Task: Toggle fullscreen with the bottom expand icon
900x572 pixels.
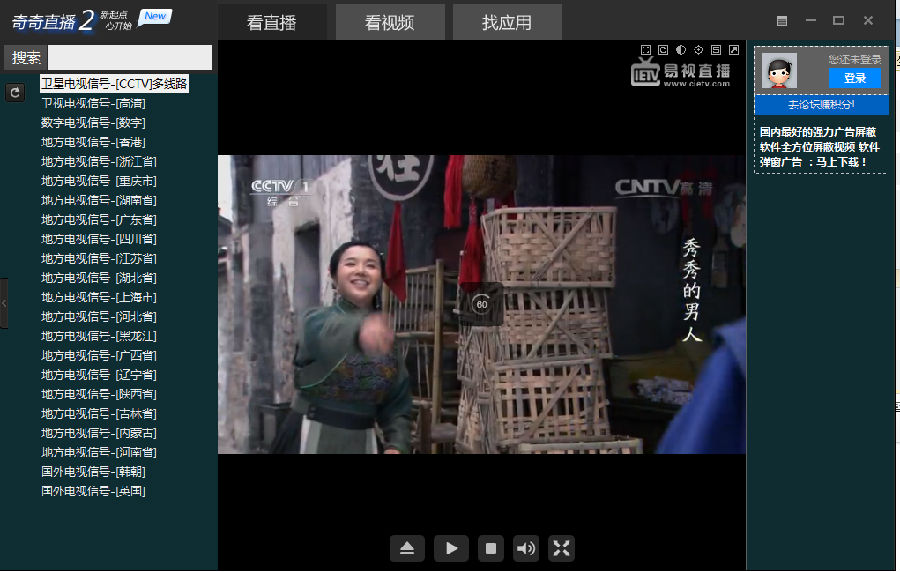Action: (x=561, y=548)
